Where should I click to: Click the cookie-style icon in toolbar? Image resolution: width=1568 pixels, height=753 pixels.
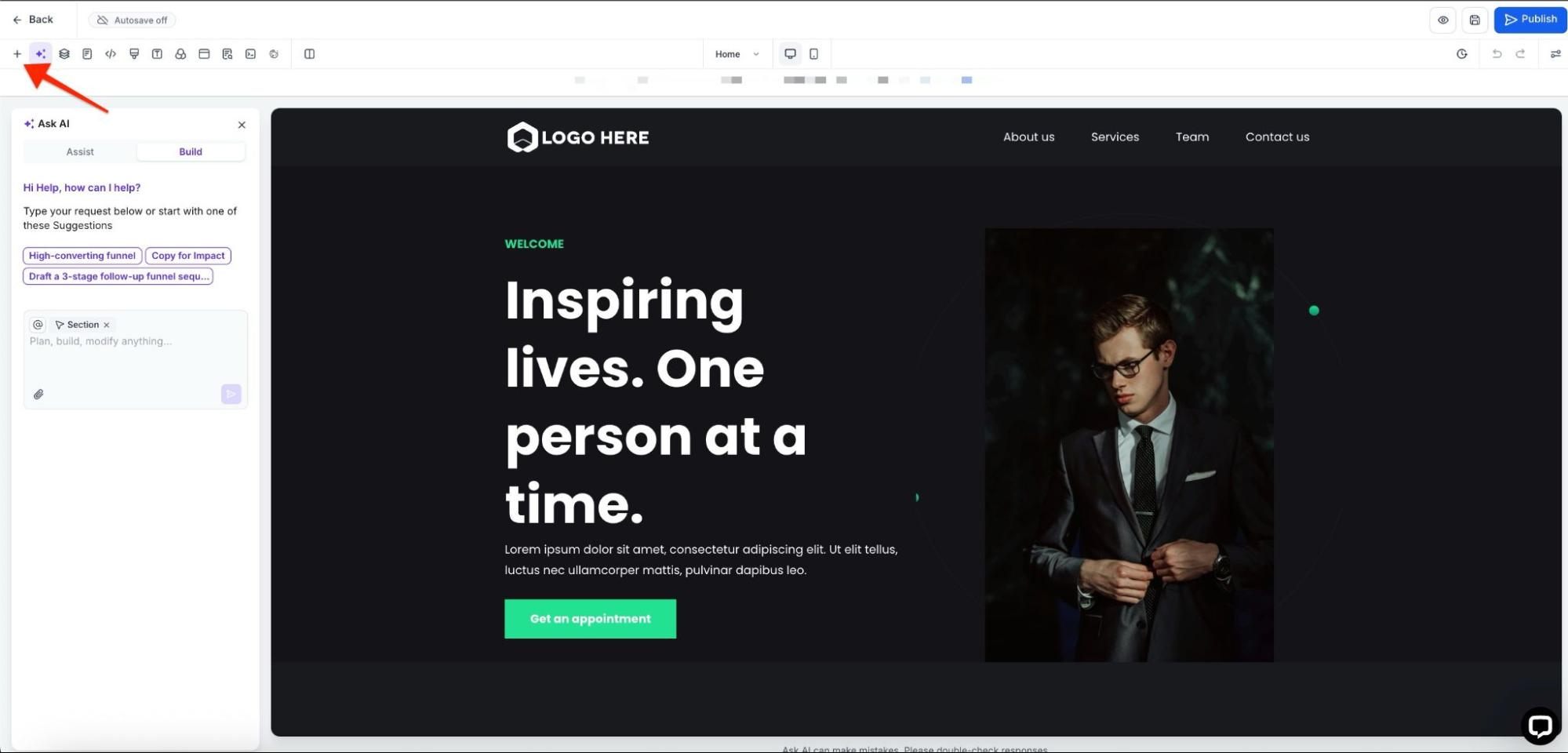click(x=274, y=54)
